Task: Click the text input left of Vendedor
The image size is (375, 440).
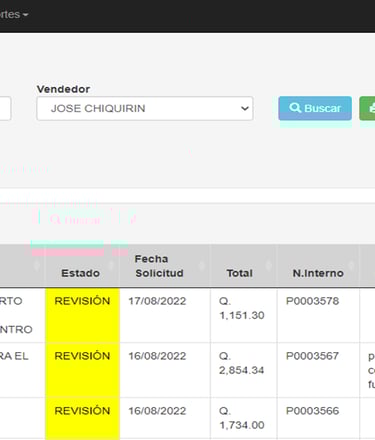Action: 5,108
